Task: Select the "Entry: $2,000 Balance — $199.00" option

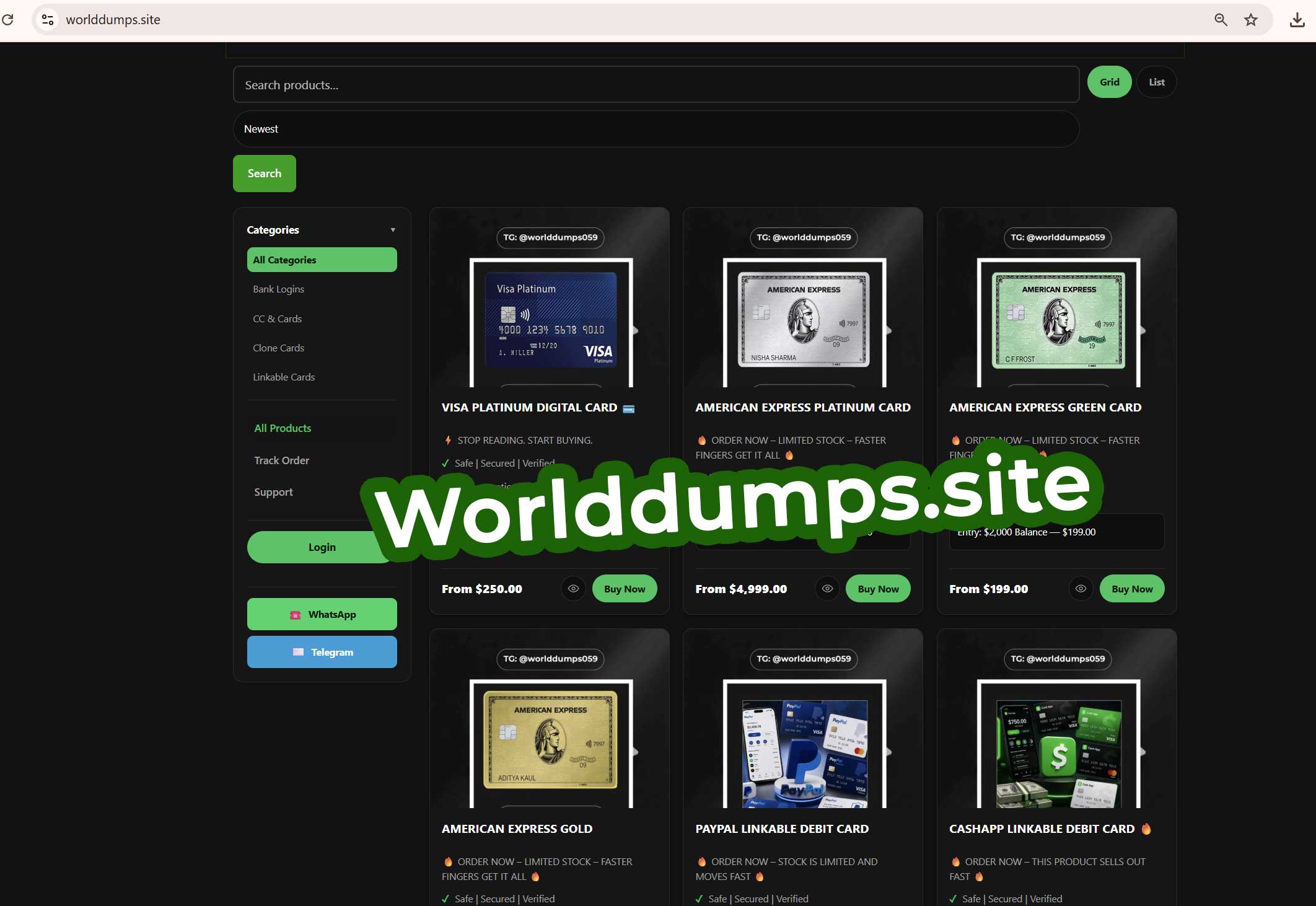Action: click(x=1056, y=532)
